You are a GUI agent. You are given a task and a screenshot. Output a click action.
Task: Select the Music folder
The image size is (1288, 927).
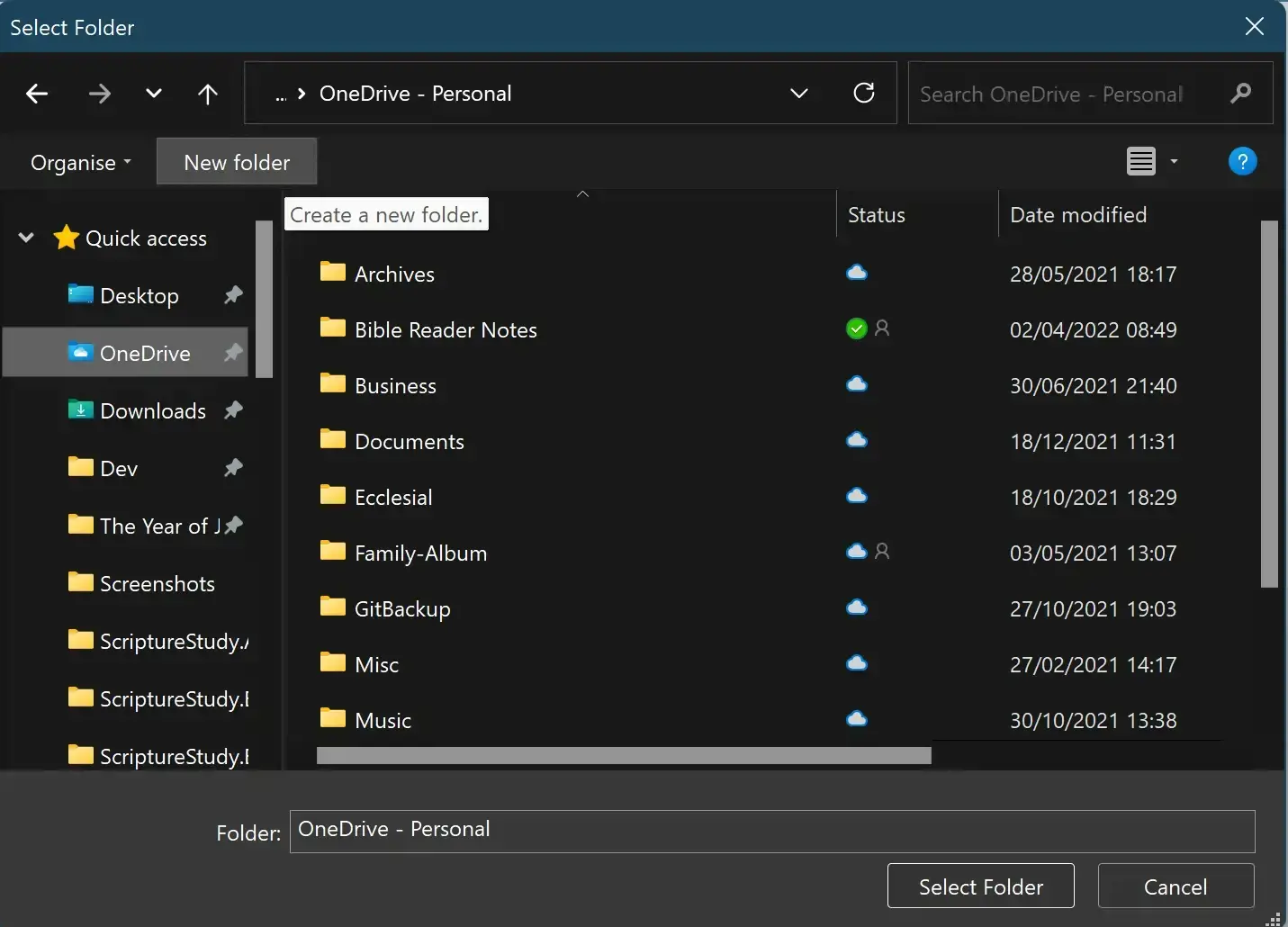pos(382,719)
